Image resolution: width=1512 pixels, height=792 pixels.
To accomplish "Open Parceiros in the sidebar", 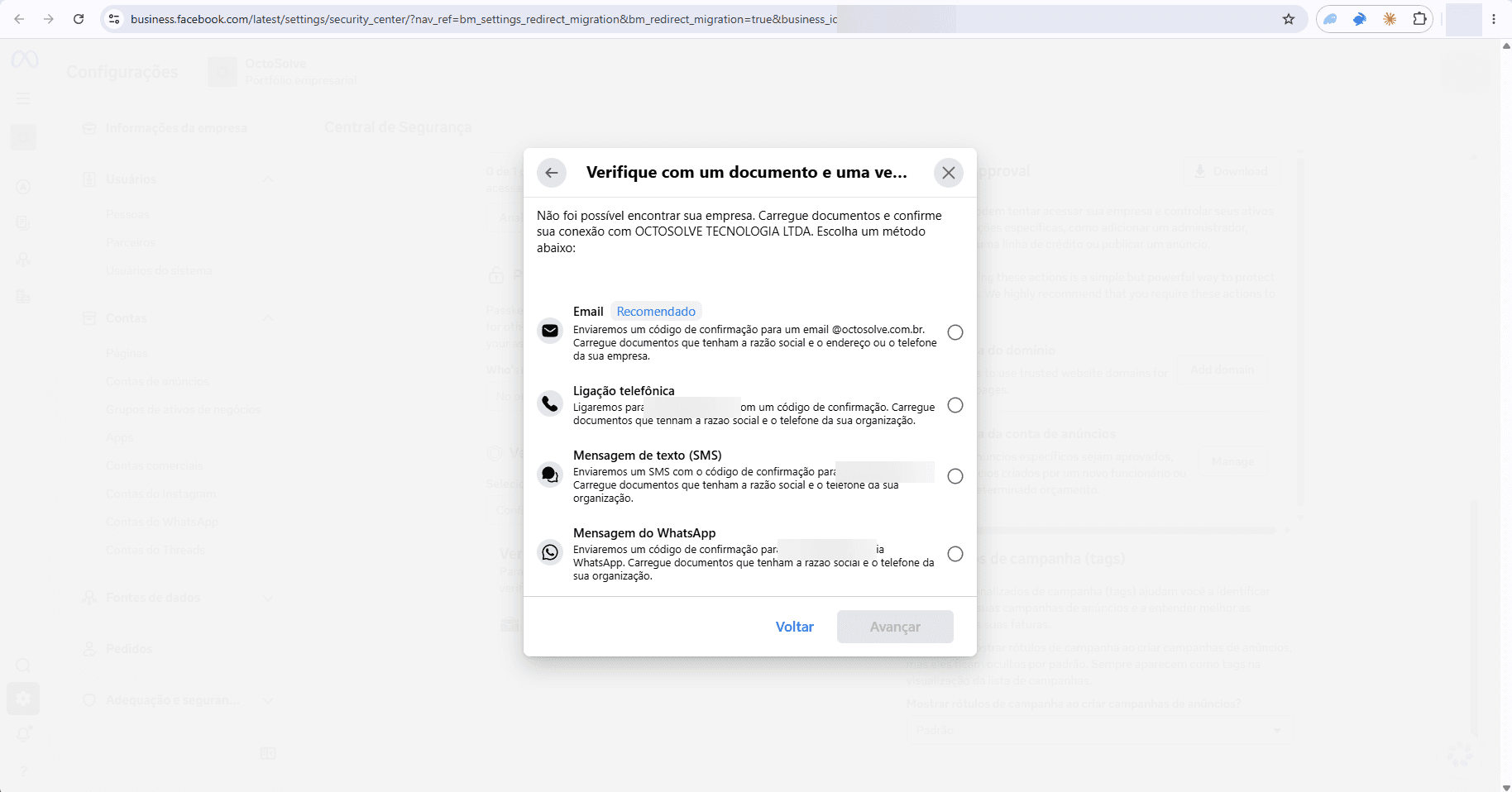I will pos(131,242).
